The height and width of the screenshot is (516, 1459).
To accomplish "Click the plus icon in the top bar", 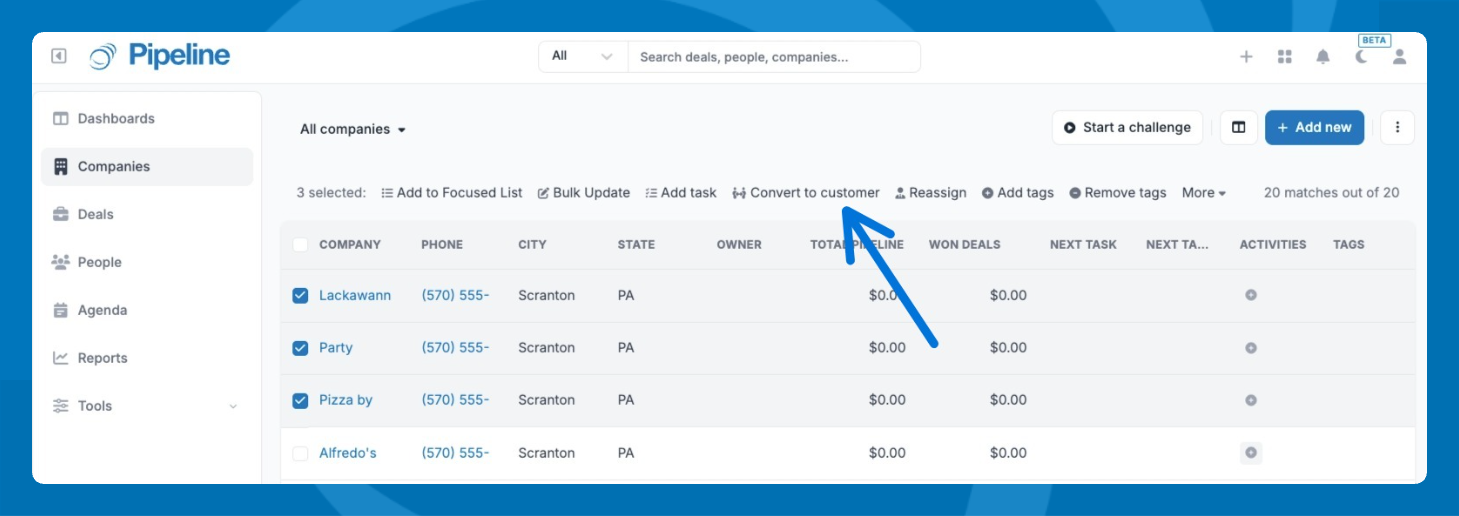I will (1246, 57).
